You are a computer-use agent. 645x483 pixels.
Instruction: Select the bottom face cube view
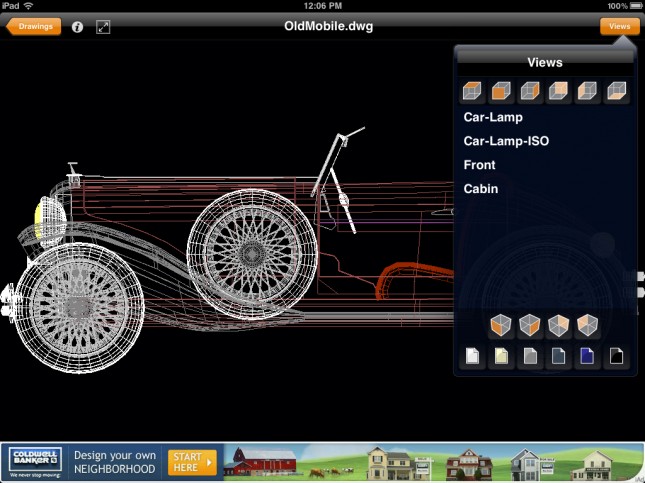coord(617,92)
